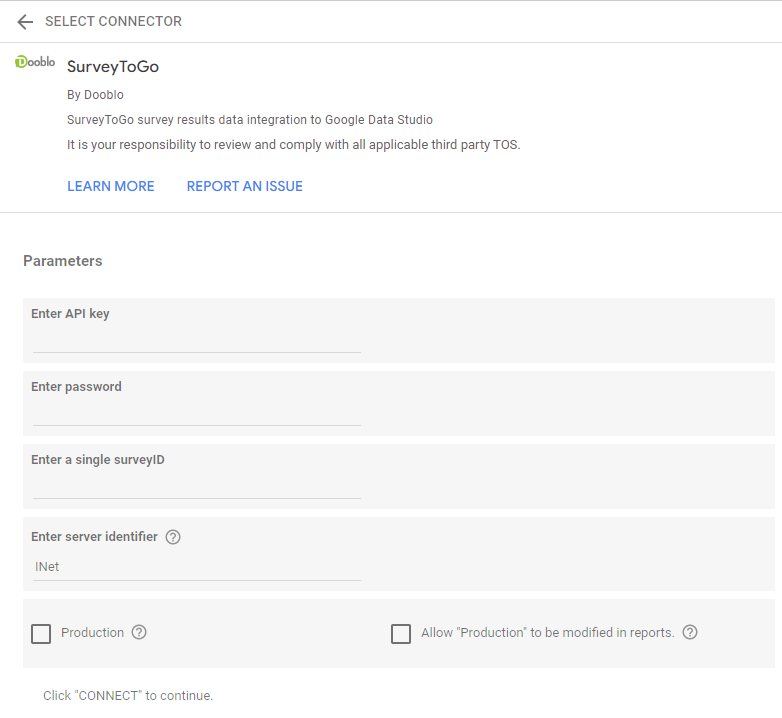The width and height of the screenshot is (782, 718).
Task: Click the "By Dooblo" author text
Action: [x=95, y=95]
